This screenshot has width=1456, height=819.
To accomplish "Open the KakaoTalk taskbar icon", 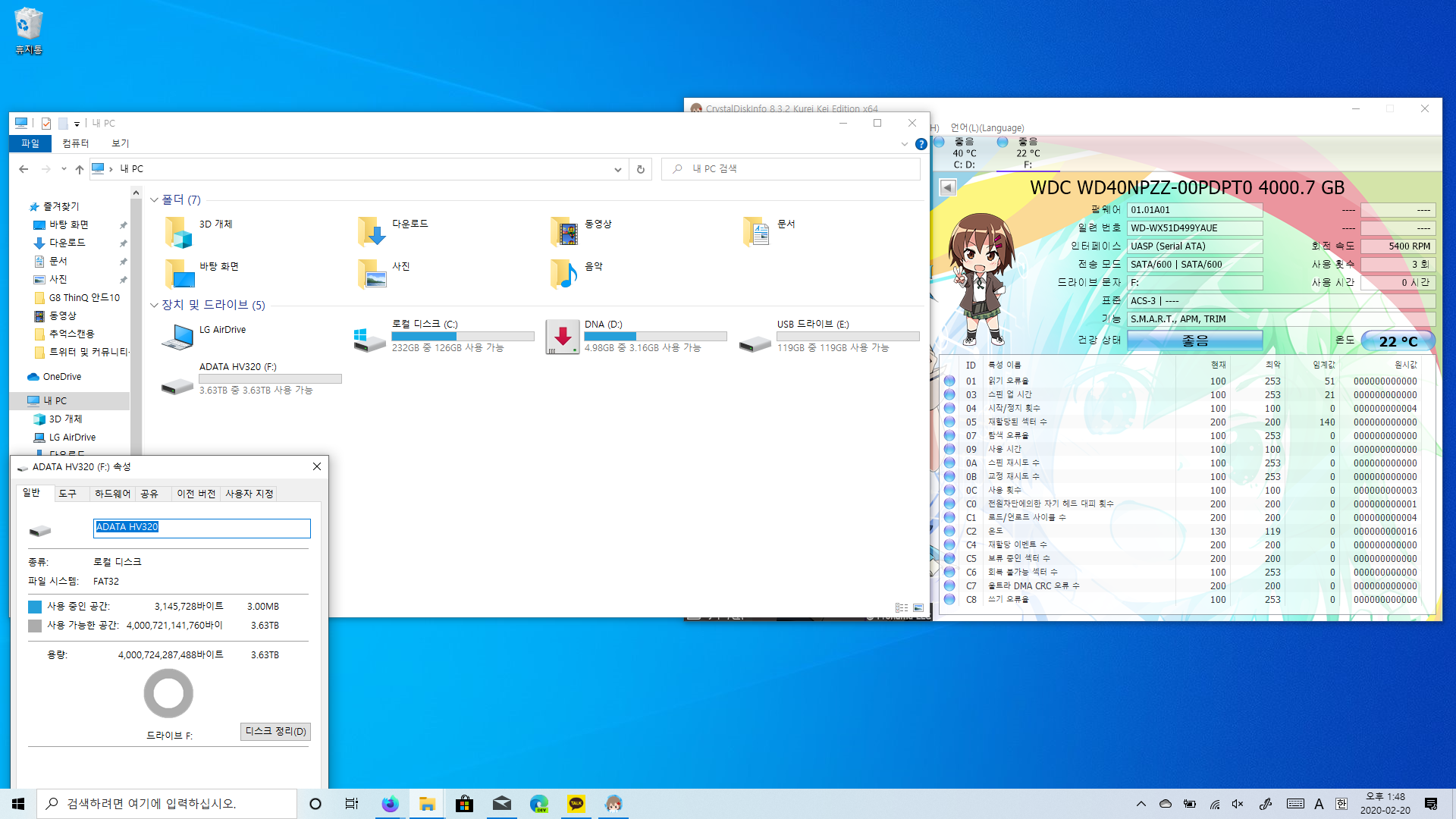I will tap(576, 804).
